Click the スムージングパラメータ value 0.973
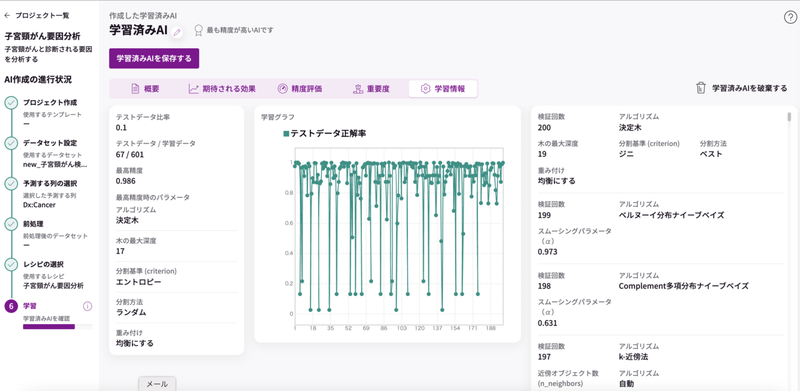The width and height of the screenshot is (800, 391). pyautogui.click(x=547, y=252)
